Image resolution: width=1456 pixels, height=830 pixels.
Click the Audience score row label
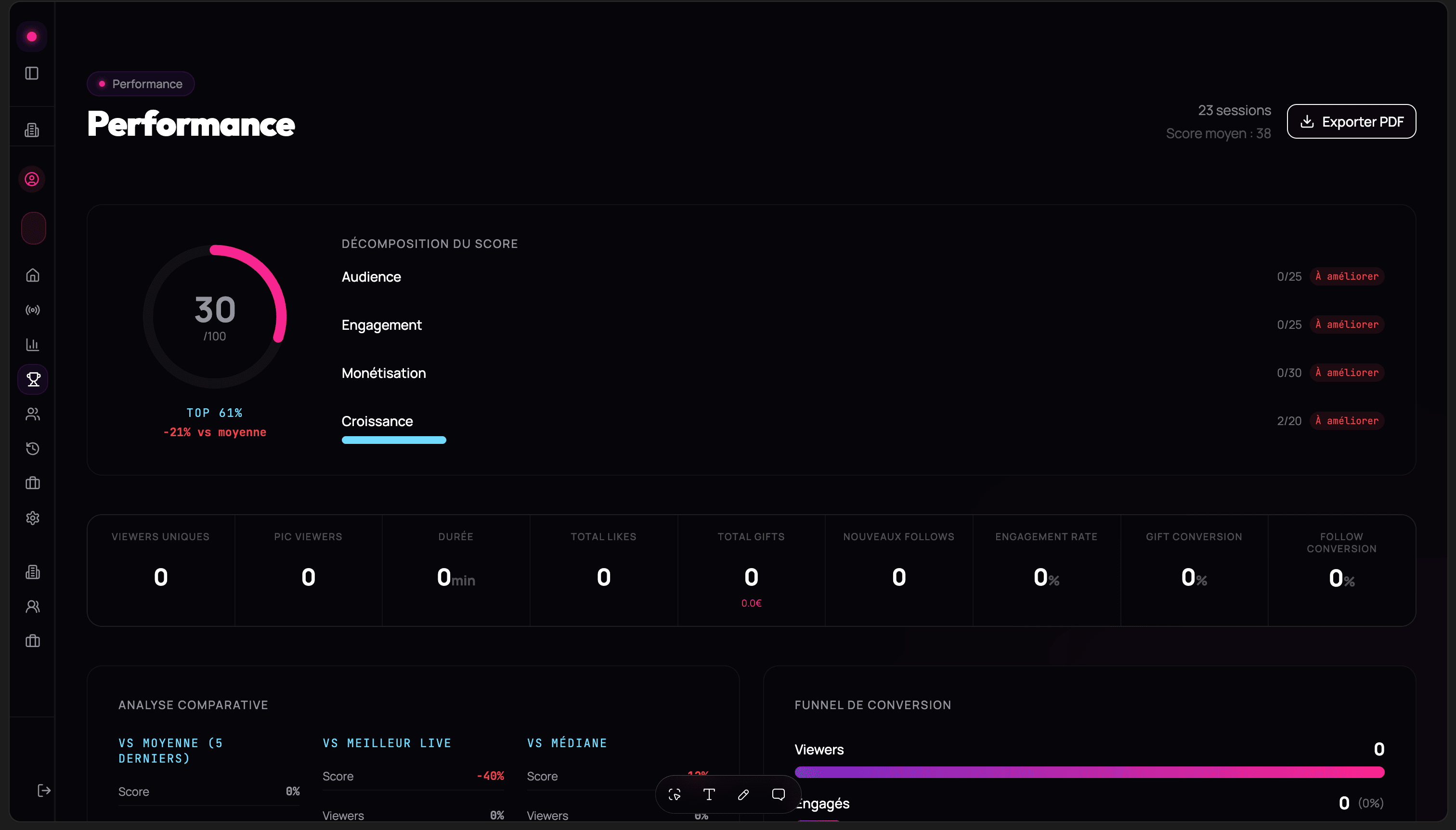coord(371,276)
